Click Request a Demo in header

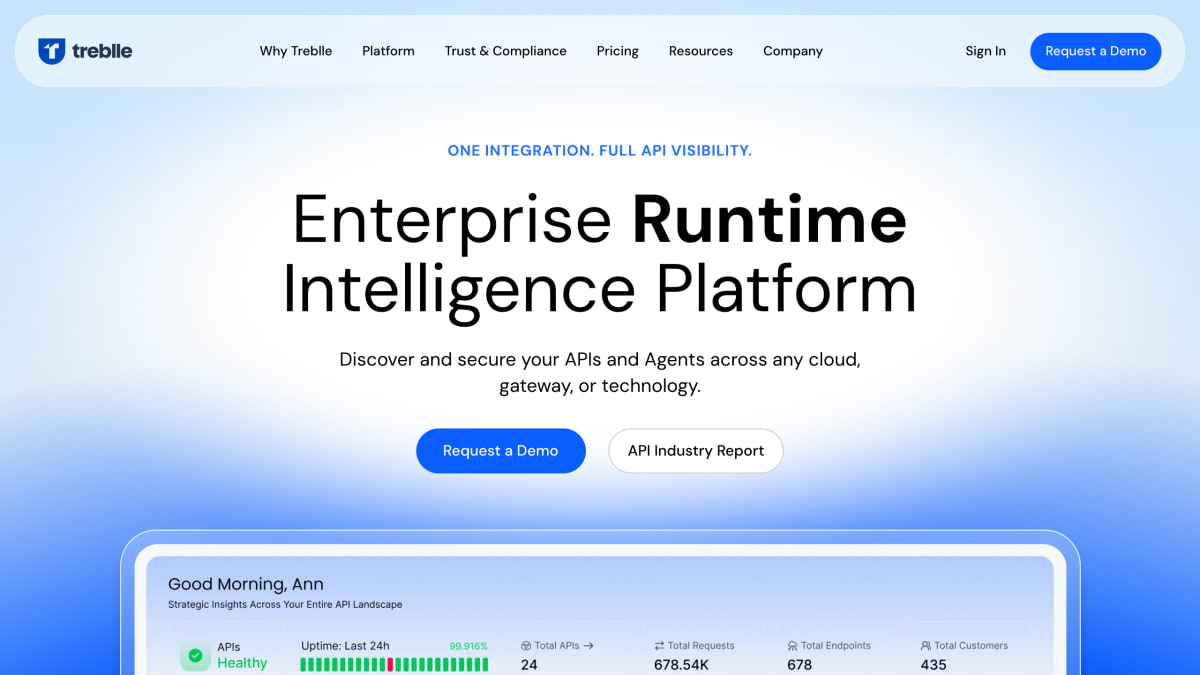1096,51
